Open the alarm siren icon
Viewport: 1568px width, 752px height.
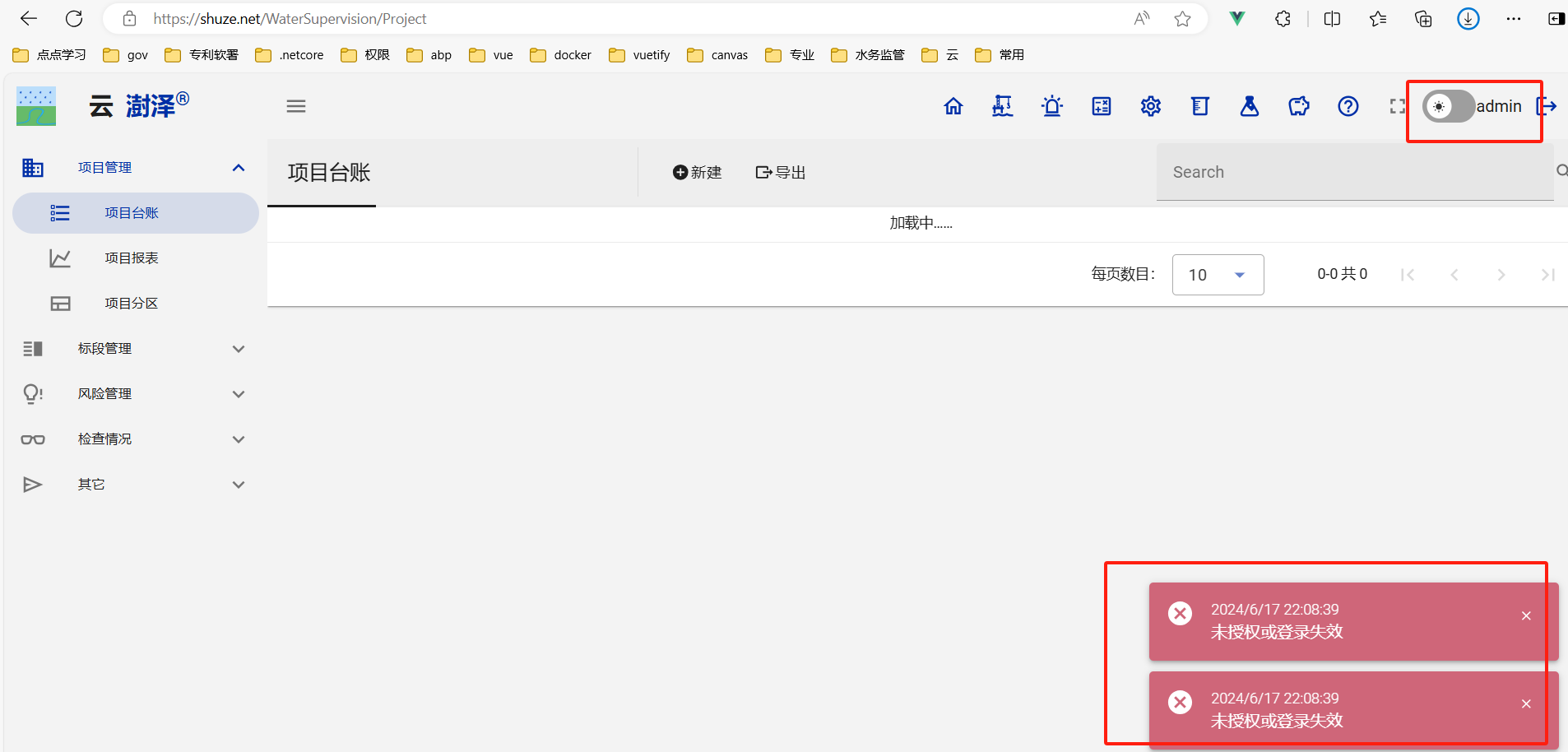pos(1051,106)
